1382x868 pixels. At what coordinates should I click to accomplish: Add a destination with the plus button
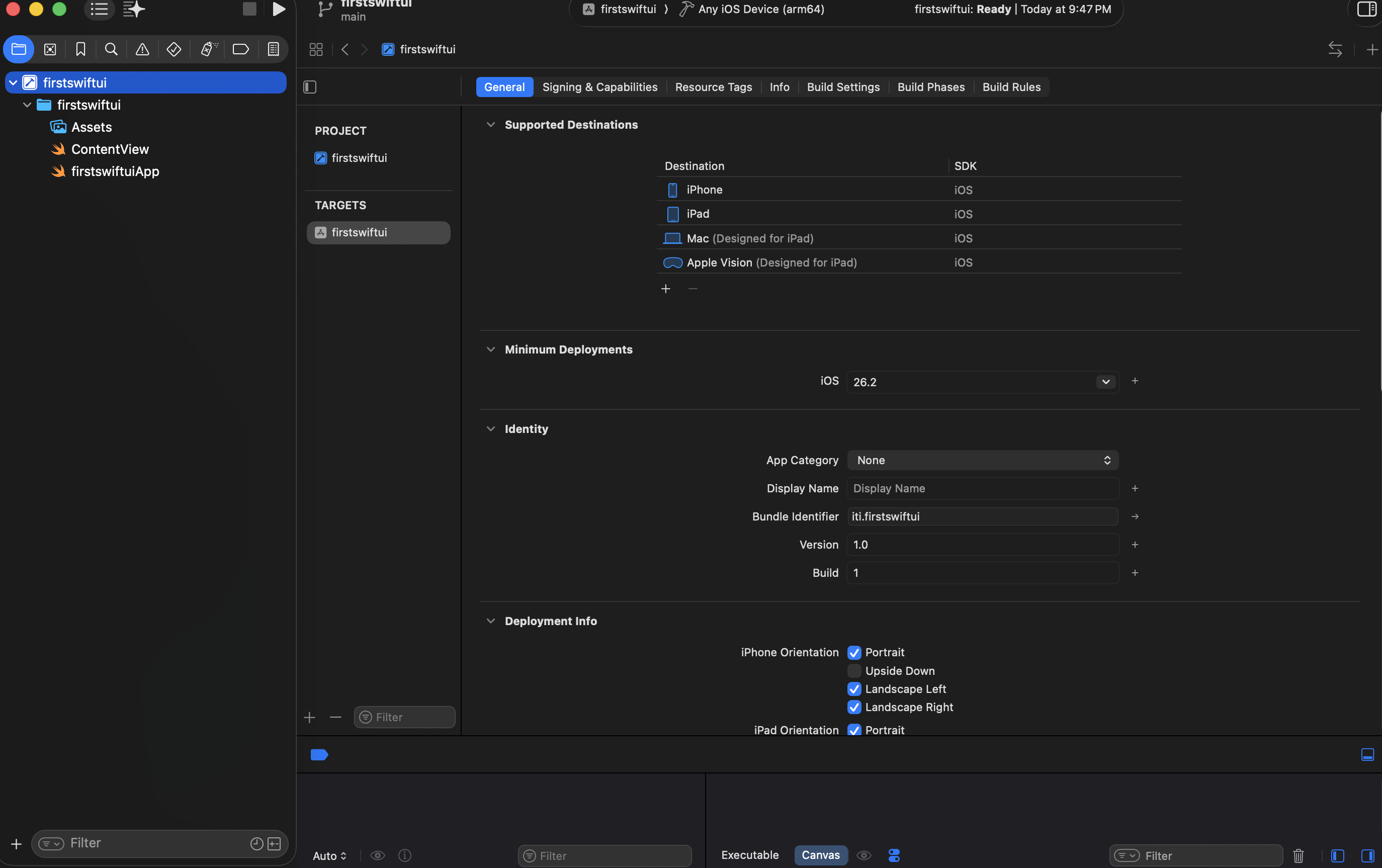(x=666, y=289)
